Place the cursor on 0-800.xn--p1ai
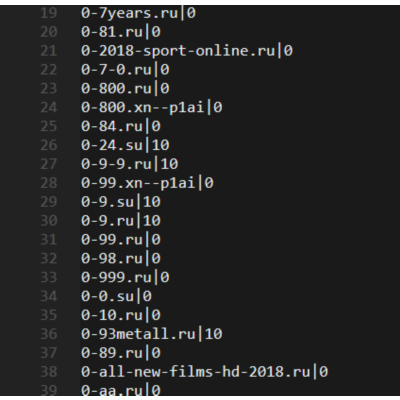 click(x=143, y=107)
